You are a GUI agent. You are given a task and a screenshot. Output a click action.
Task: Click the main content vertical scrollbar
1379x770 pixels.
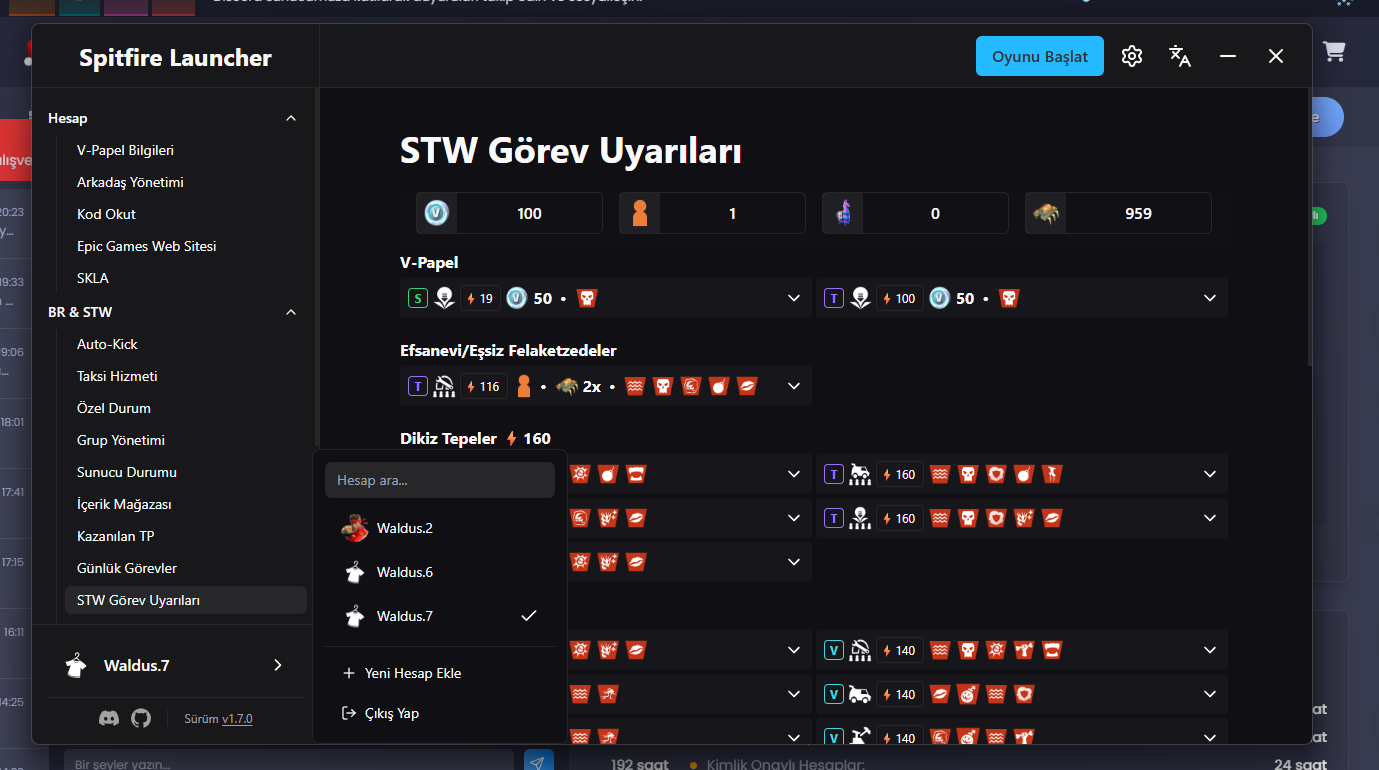click(1308, 226)
